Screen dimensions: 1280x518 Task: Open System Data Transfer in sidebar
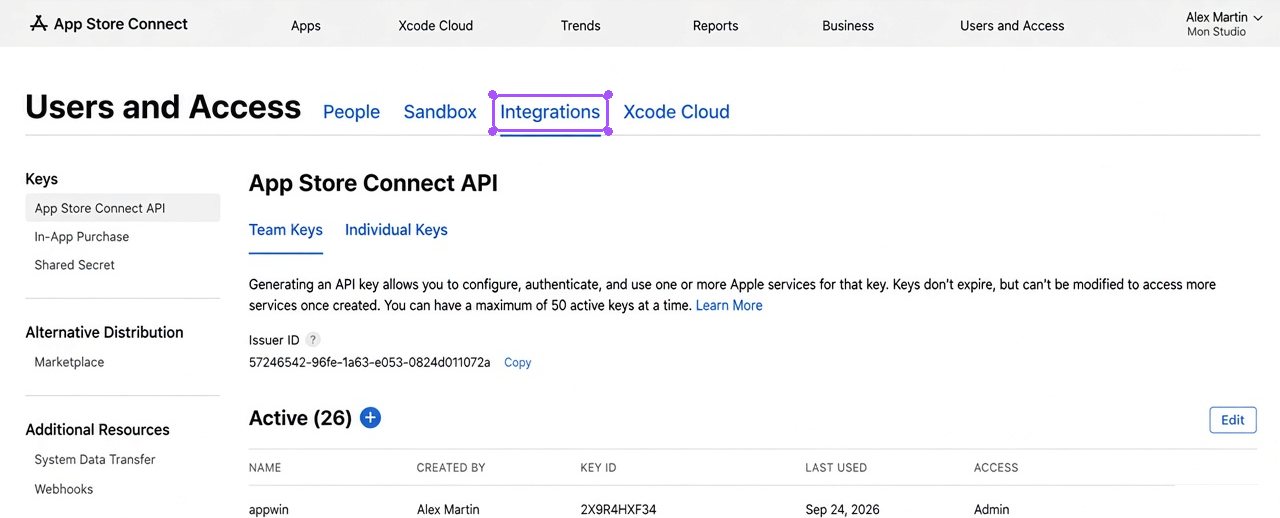(x=95, y=460)
